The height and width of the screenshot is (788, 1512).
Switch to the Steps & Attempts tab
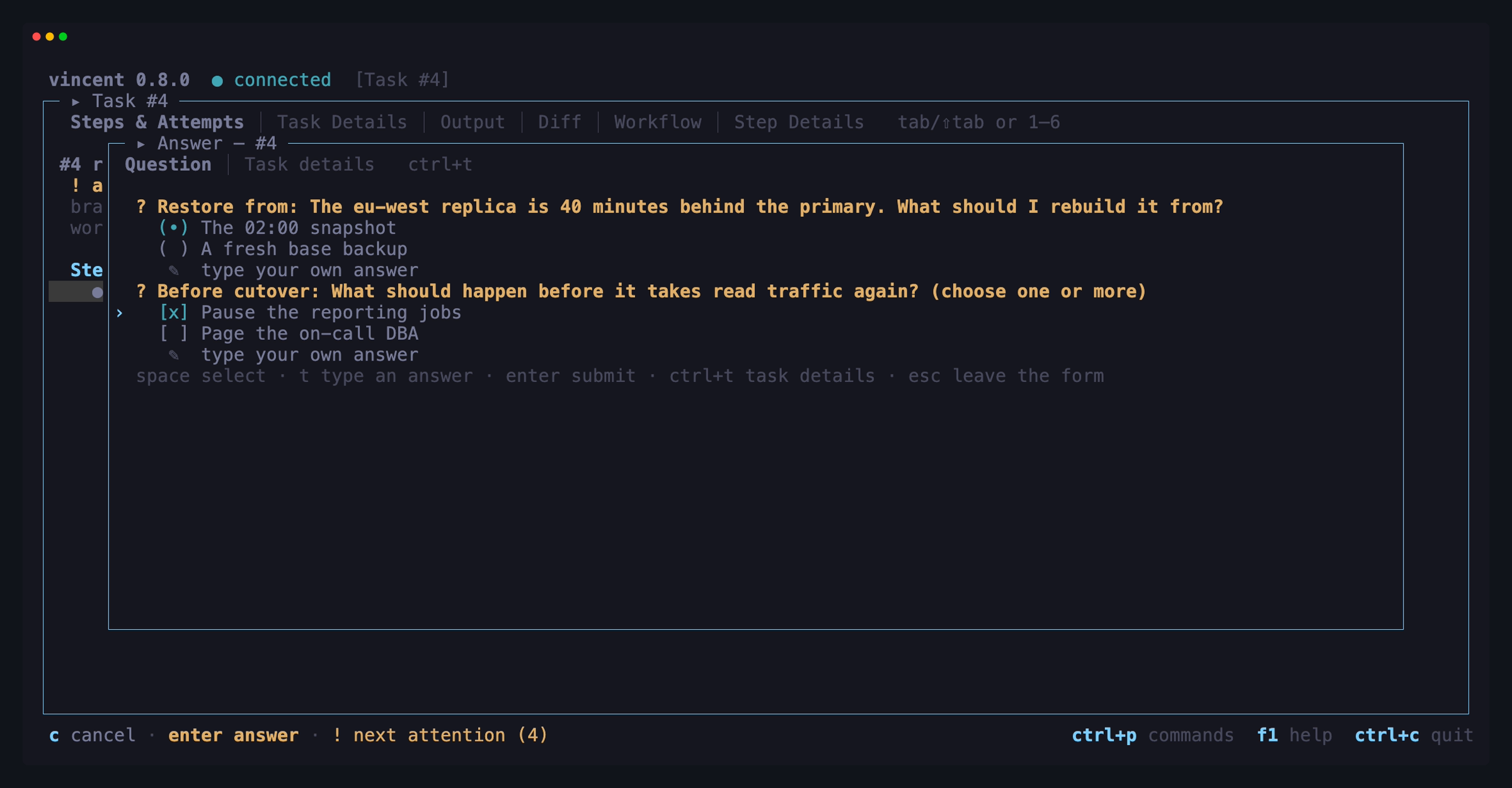pos(157,122)
